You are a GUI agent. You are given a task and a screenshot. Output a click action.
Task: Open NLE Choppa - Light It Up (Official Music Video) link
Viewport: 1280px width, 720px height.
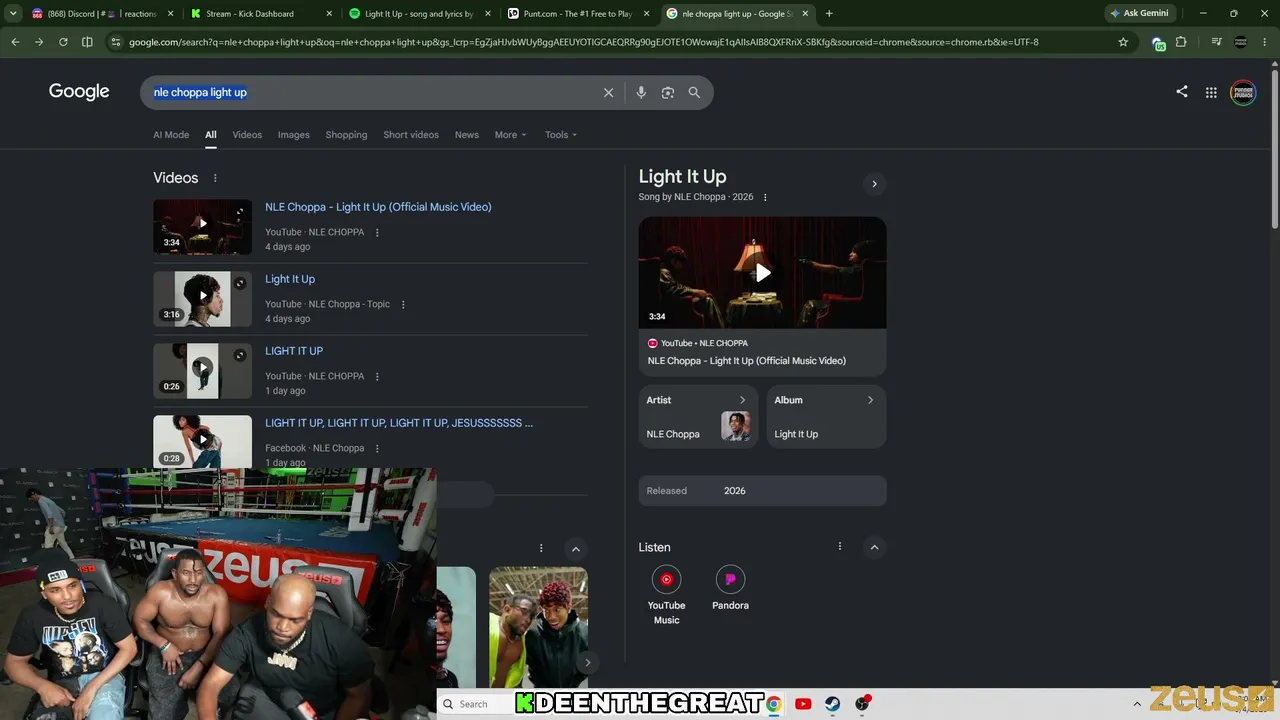[x=378, y=207]
